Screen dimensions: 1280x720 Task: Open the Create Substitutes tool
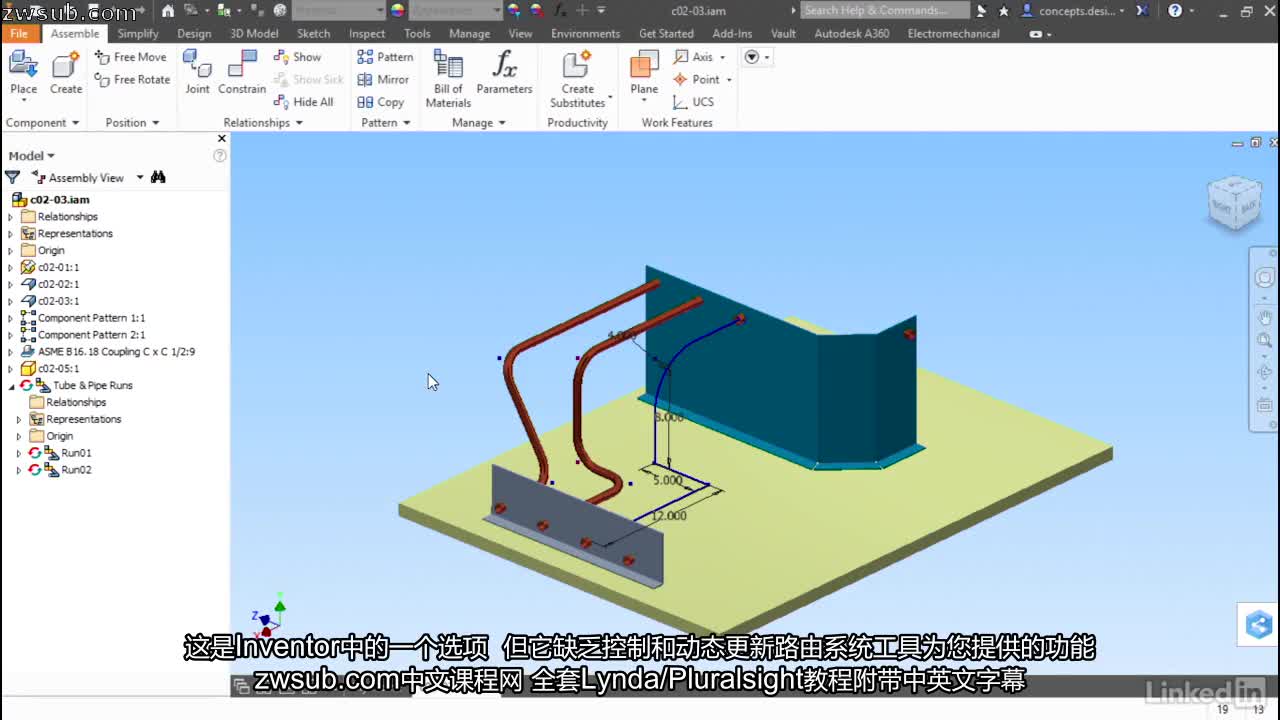[x=578, y=75]
